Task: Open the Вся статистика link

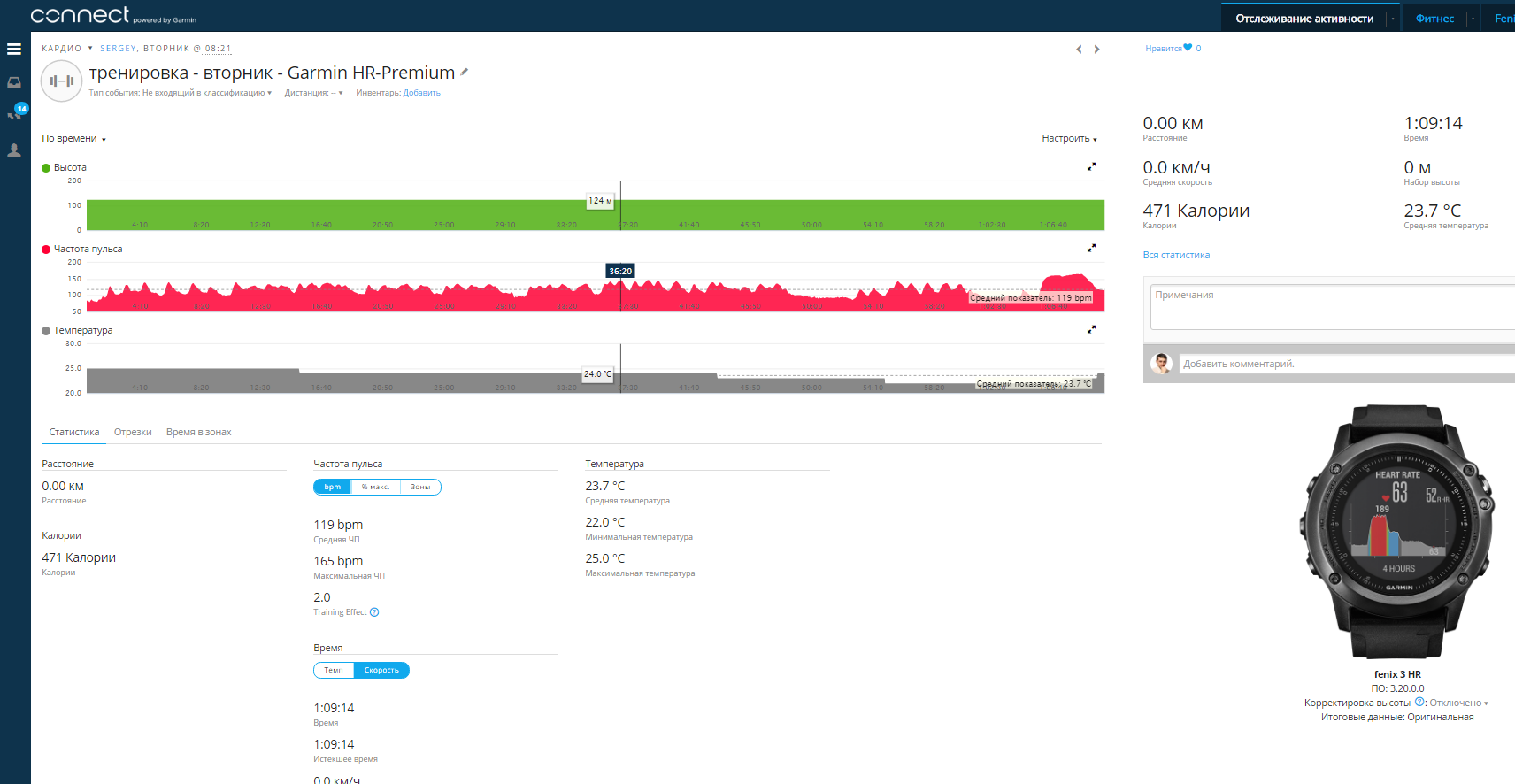Action: pos(1176,255)
